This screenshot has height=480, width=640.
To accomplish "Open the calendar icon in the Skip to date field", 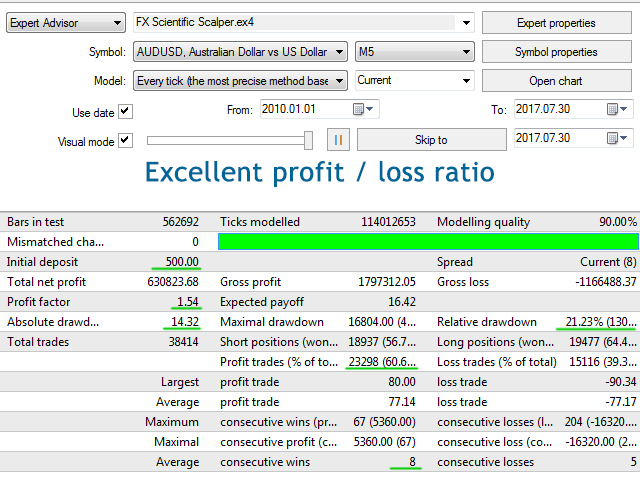I will coord(612,138).
